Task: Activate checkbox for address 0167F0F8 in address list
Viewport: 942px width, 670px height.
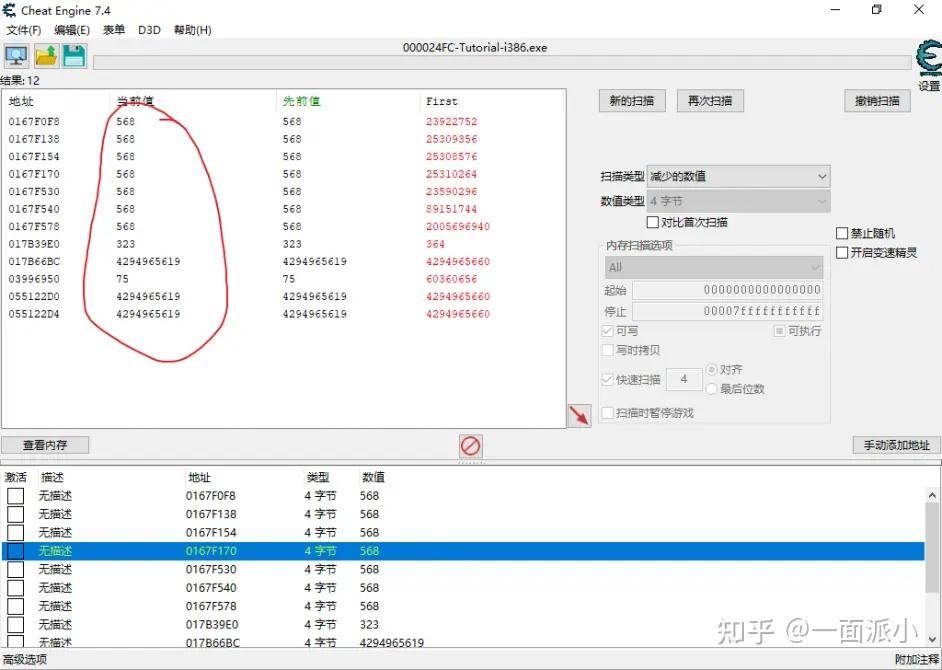Action: point(16,496)
